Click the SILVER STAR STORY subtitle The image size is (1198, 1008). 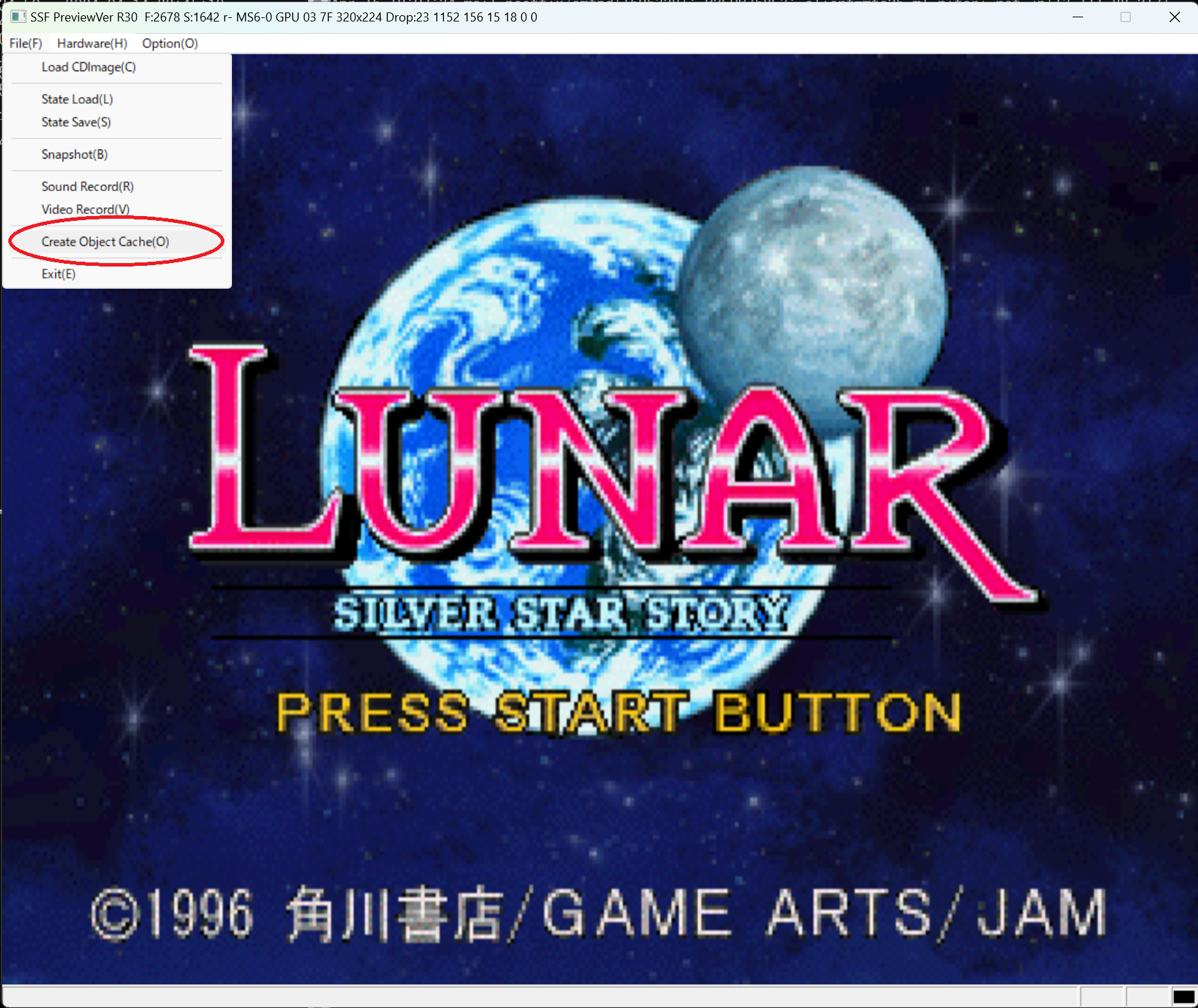coord(561,613)
